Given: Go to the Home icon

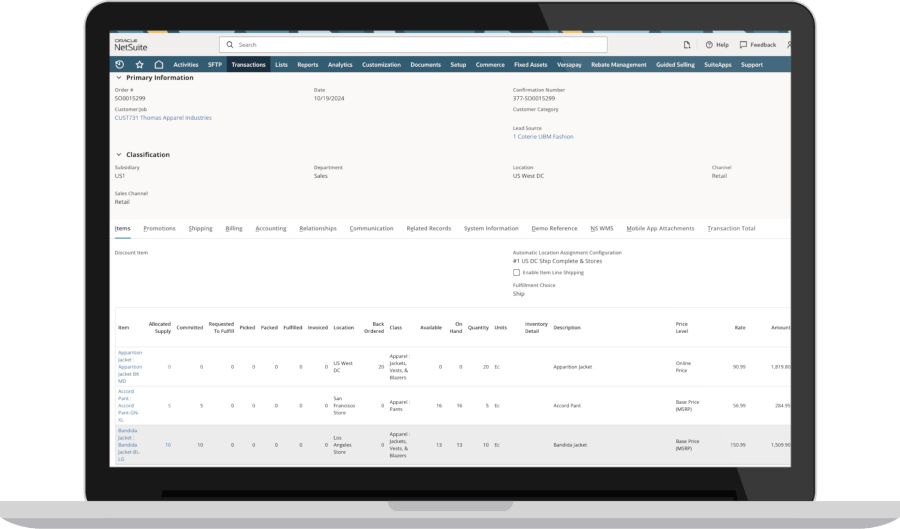Looking at the screenshot, I should [x=159, y=65].
